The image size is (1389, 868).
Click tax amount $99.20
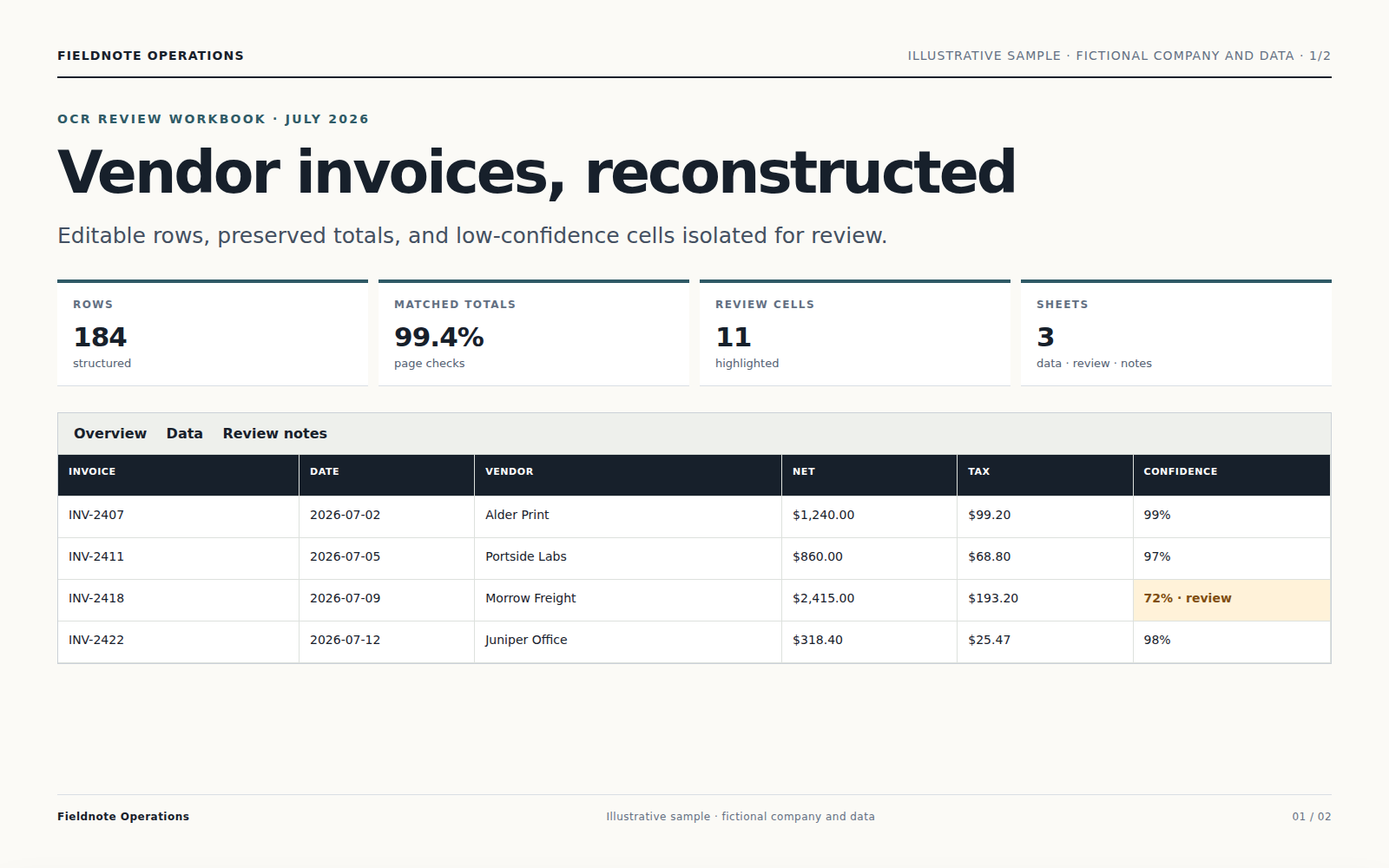[1045, 516]
